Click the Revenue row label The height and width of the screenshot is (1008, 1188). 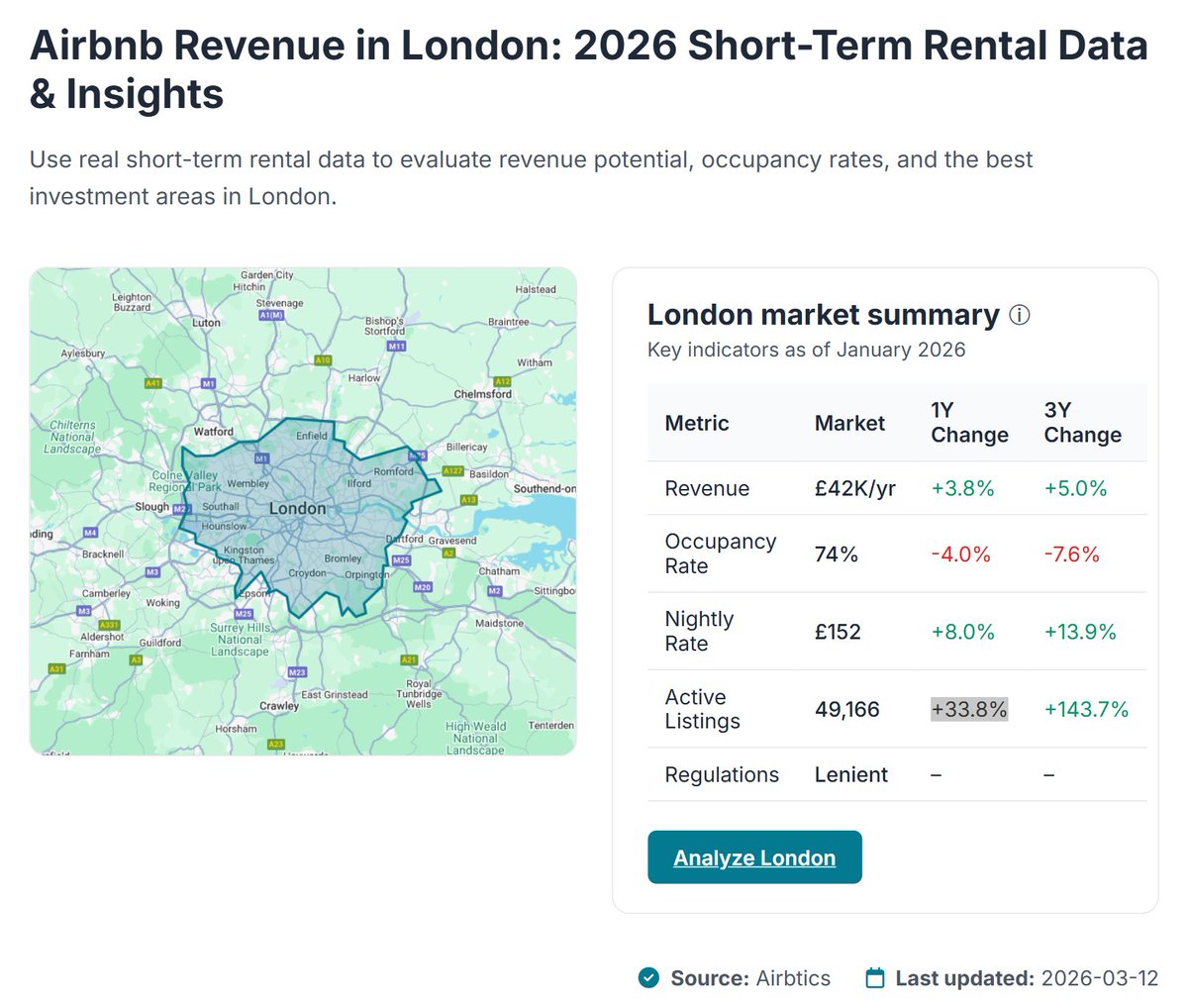pyautogui.click(x=707, y=488)
